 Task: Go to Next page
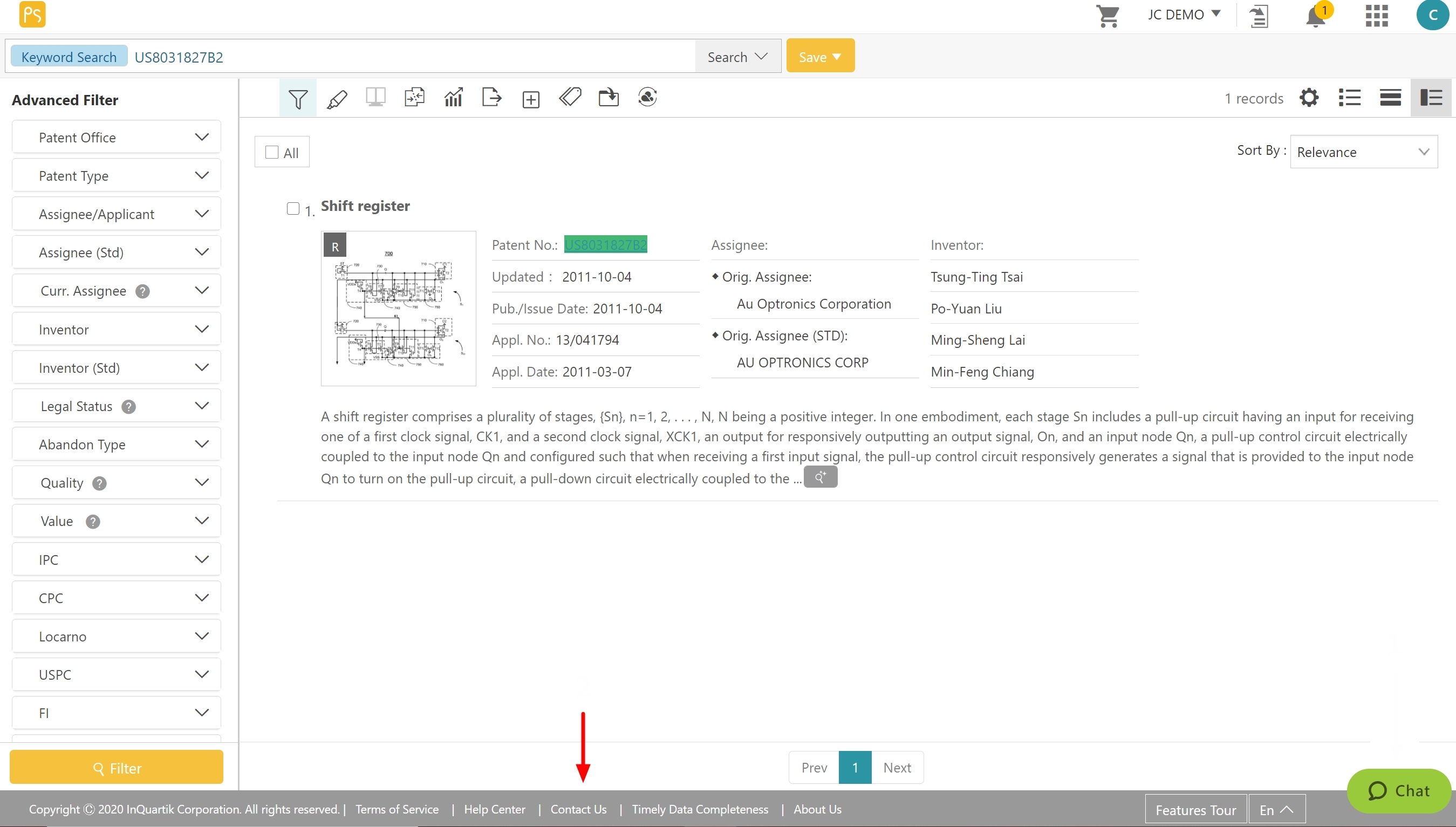coord(897,767)
